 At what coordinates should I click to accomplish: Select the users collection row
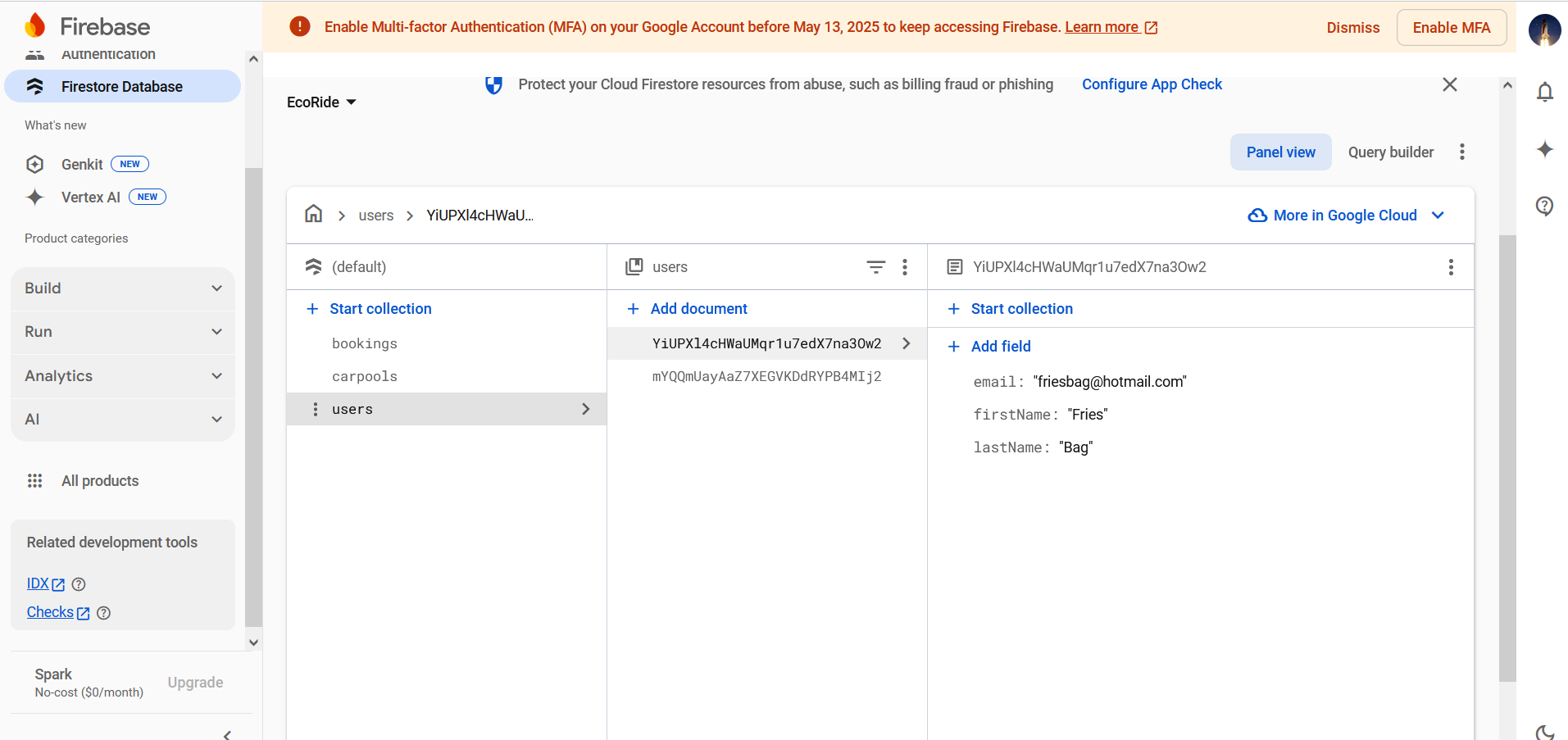[x=447, y=409]
